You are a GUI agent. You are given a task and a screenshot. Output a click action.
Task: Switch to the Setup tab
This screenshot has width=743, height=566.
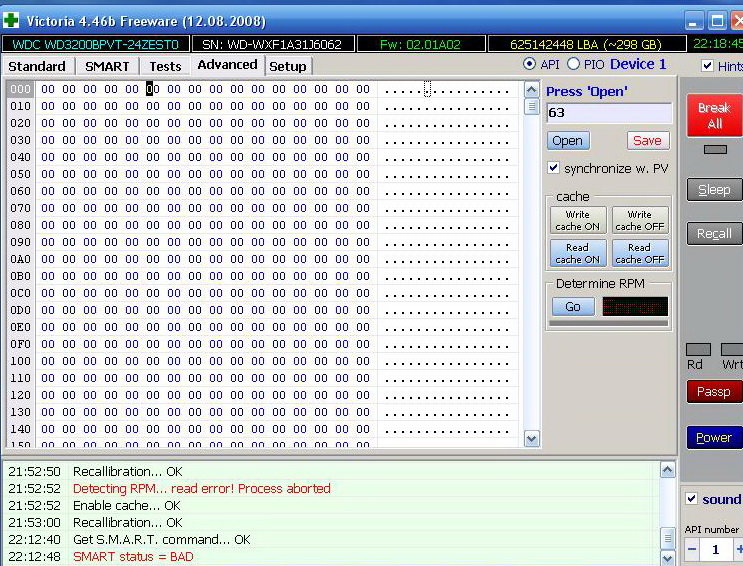point(288,66)
